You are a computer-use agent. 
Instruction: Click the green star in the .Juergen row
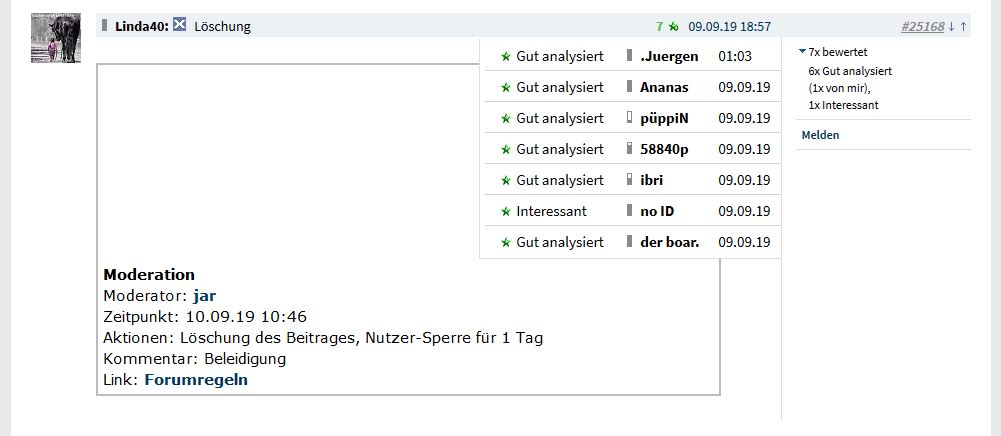pos(506,57)
